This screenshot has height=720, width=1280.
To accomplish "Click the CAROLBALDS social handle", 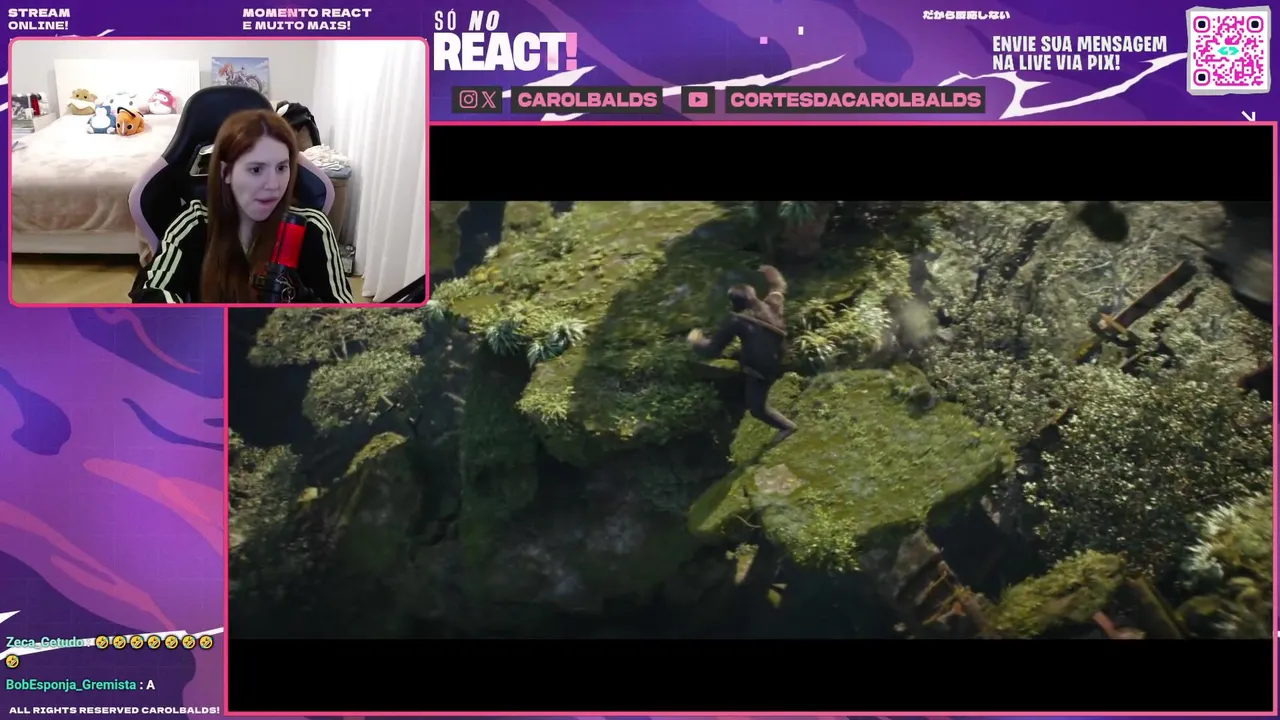I will pos(587,100).
